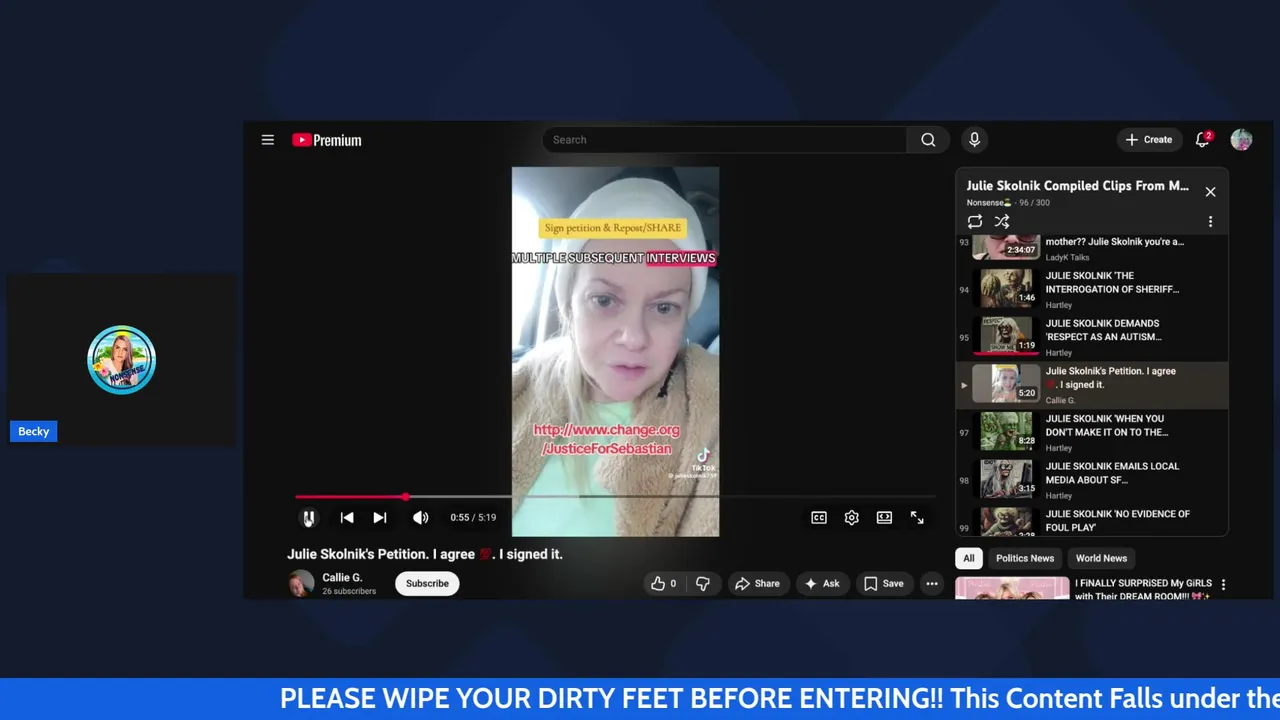1280x720 pixels.
Task: Select the World News chip
Action: point(1101,558)
